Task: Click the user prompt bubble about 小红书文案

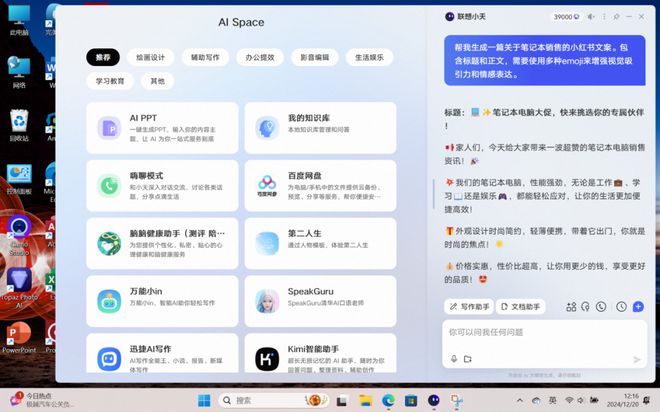Action: coord(545,61)
